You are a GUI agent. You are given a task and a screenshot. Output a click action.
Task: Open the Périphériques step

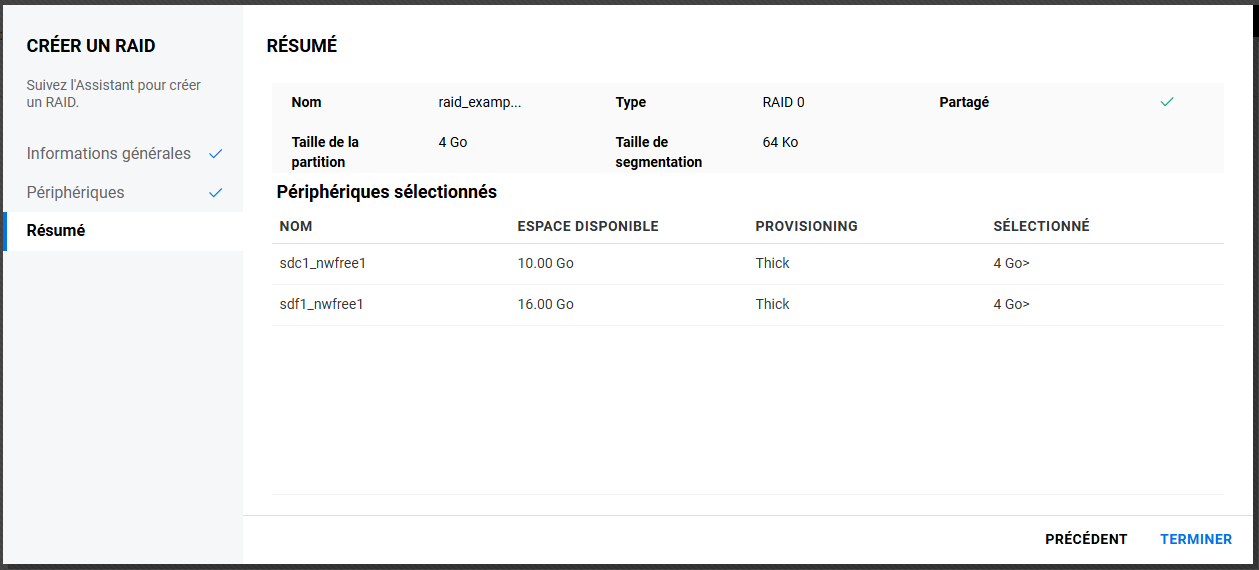tap(75, 193)
